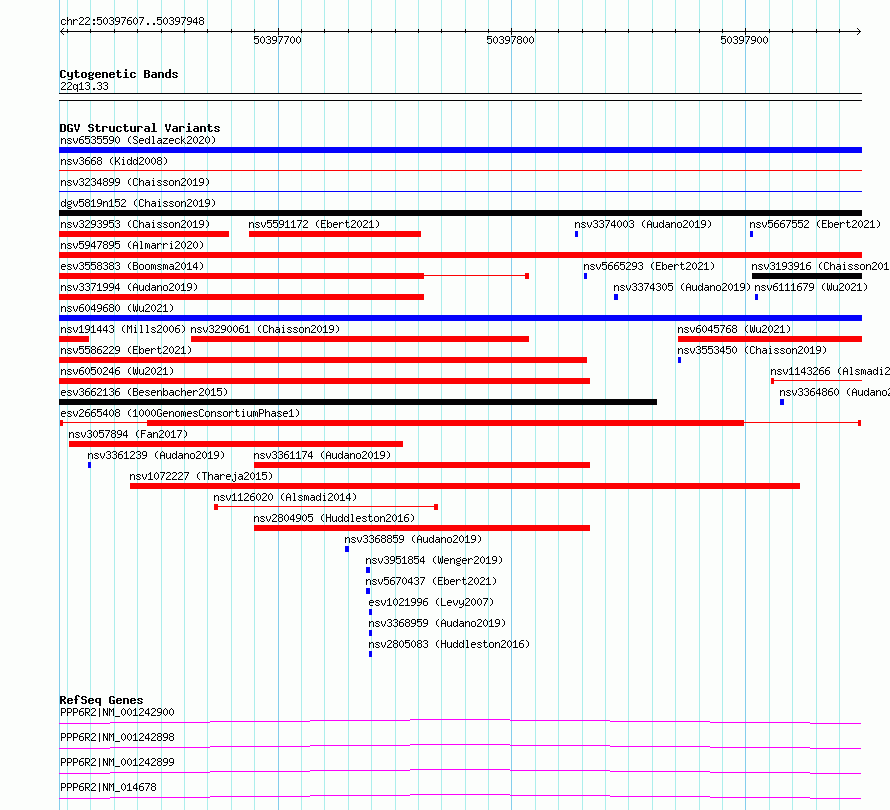Click nsv3374003 (Audano2019) label
The image size is (890, 810).
[643, 224]
